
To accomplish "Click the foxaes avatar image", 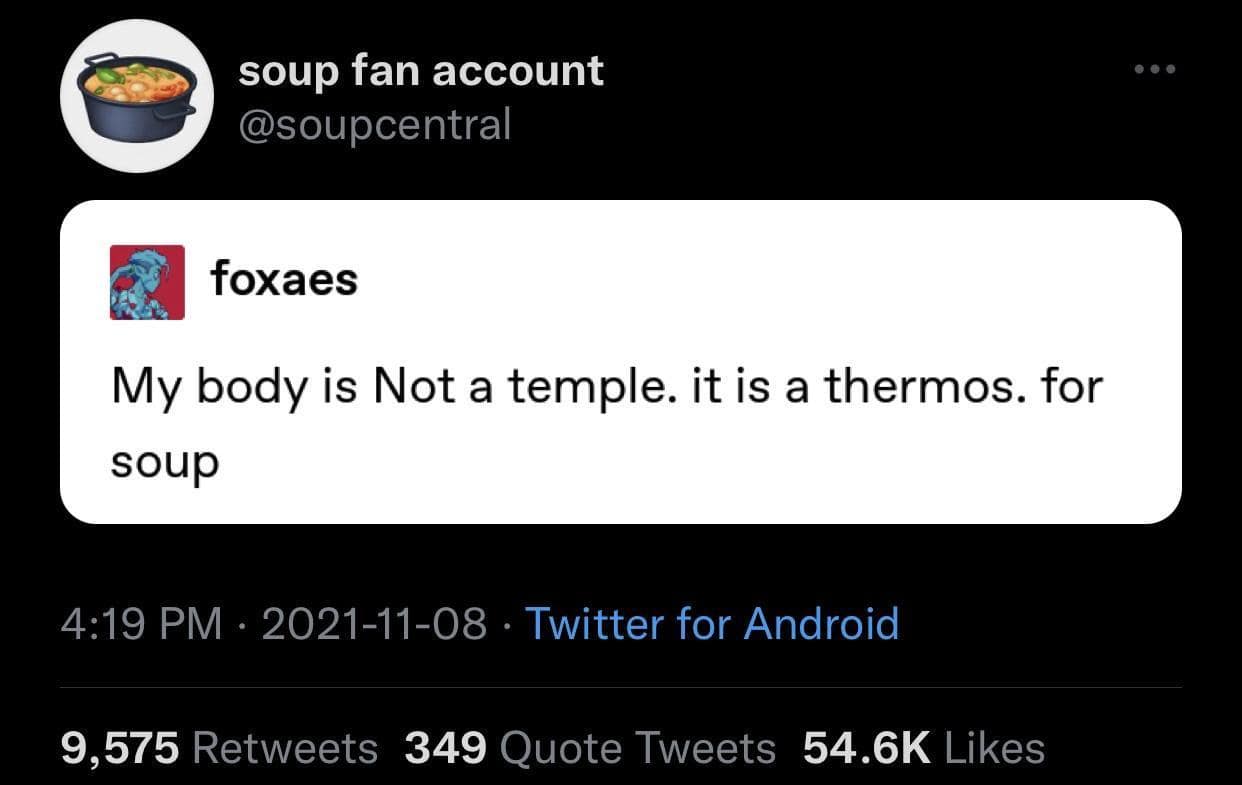I will [x=147, y=282].
